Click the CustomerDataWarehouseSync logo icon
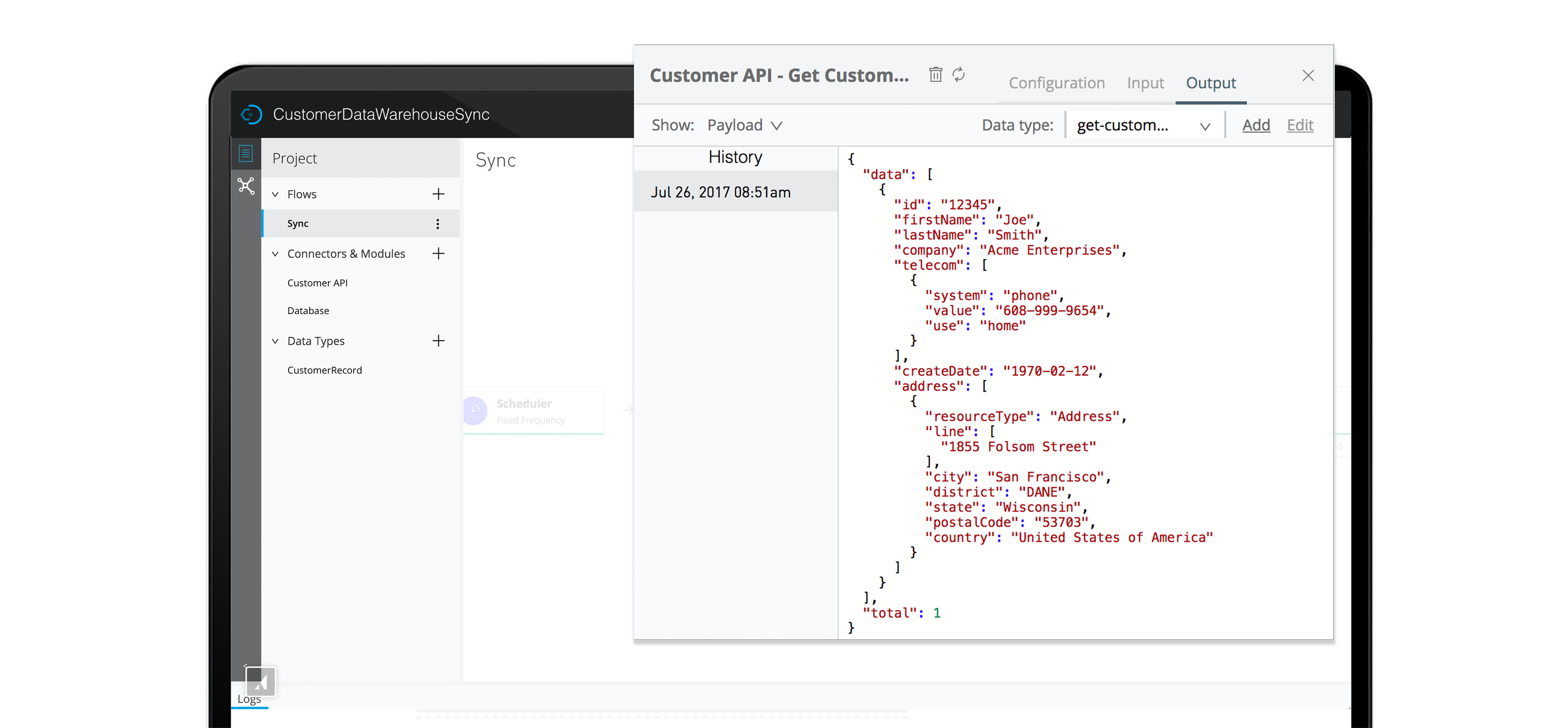 click(251, 115)
